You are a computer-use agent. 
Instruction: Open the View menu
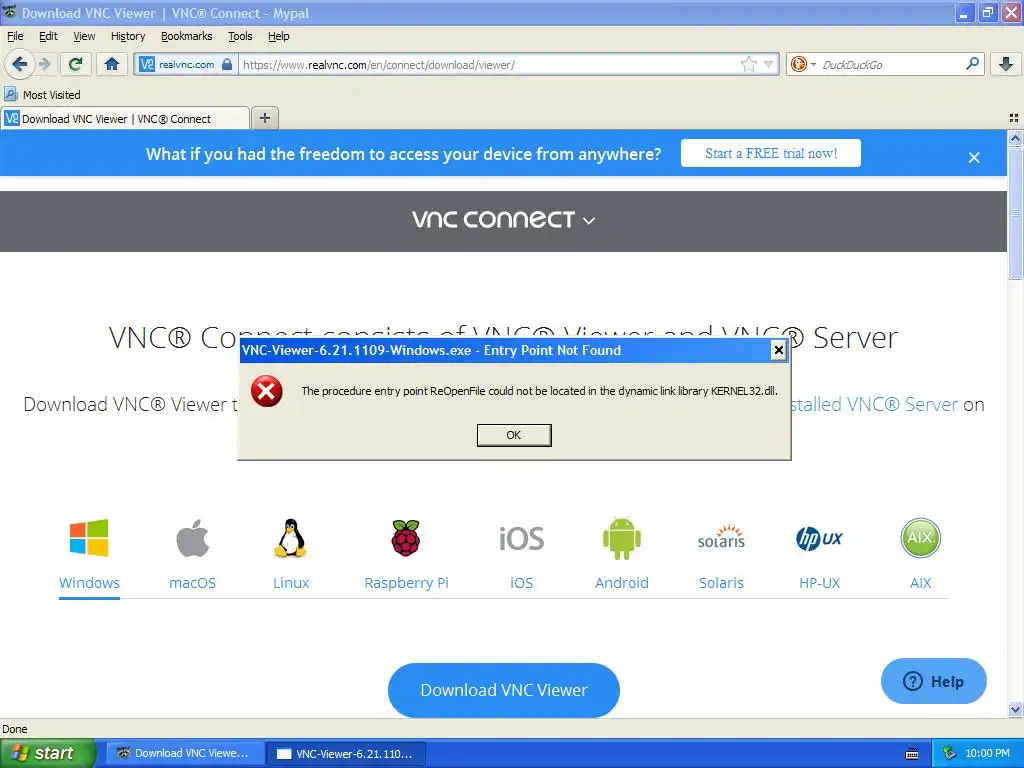point(84,36)
